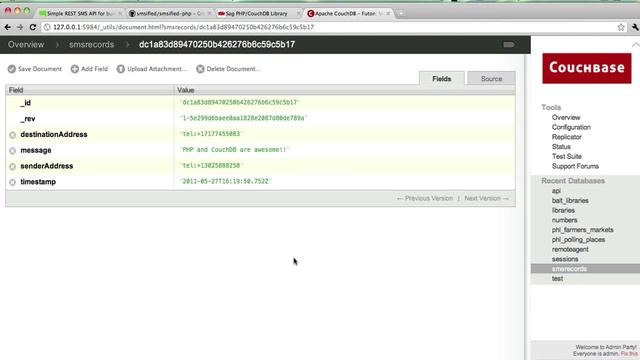Viewport: 640px width, 360px height.
Task: Reload the page with the refresh icon
Action: (33, 27)
